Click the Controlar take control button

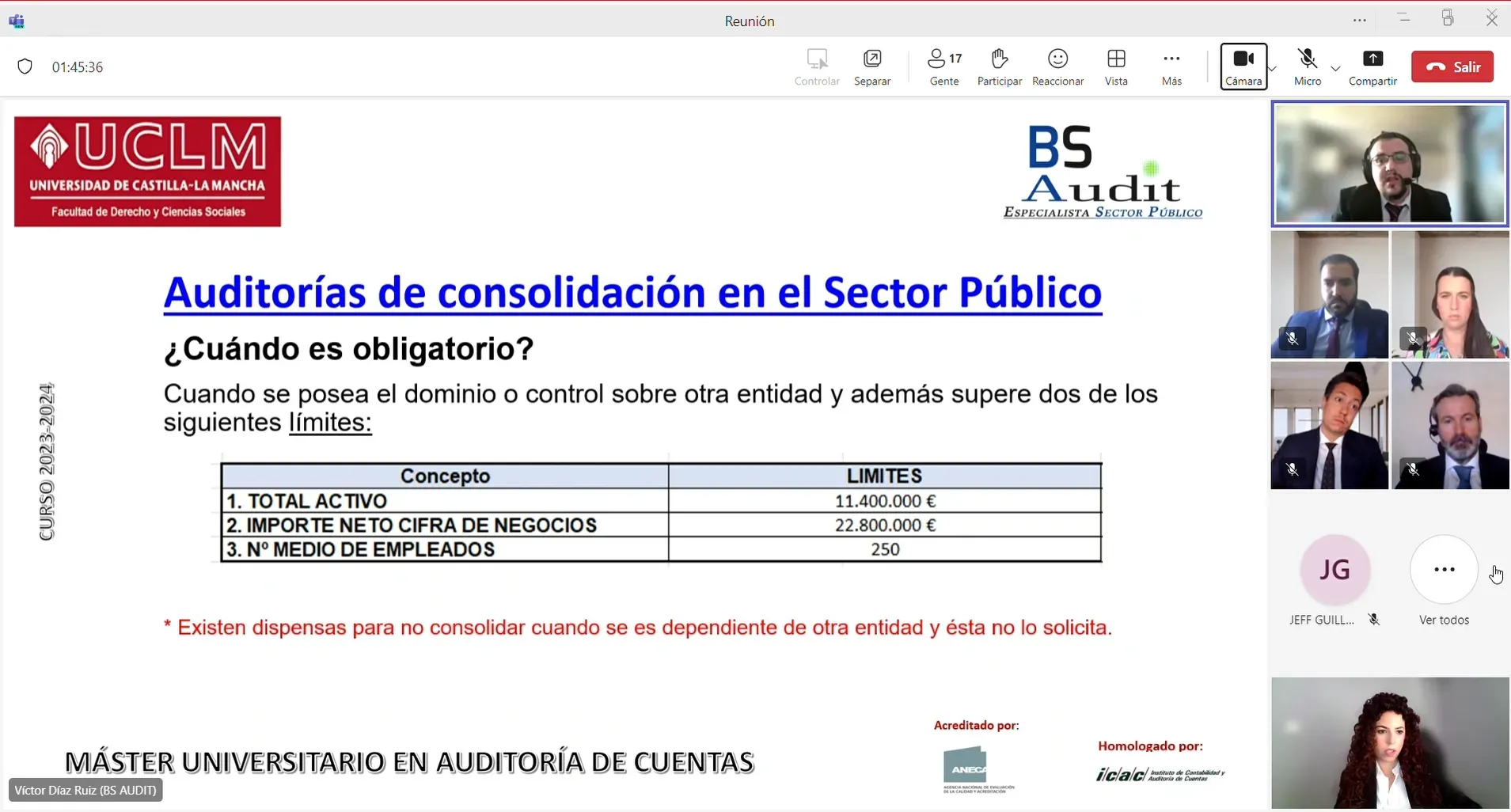(817, 66)
